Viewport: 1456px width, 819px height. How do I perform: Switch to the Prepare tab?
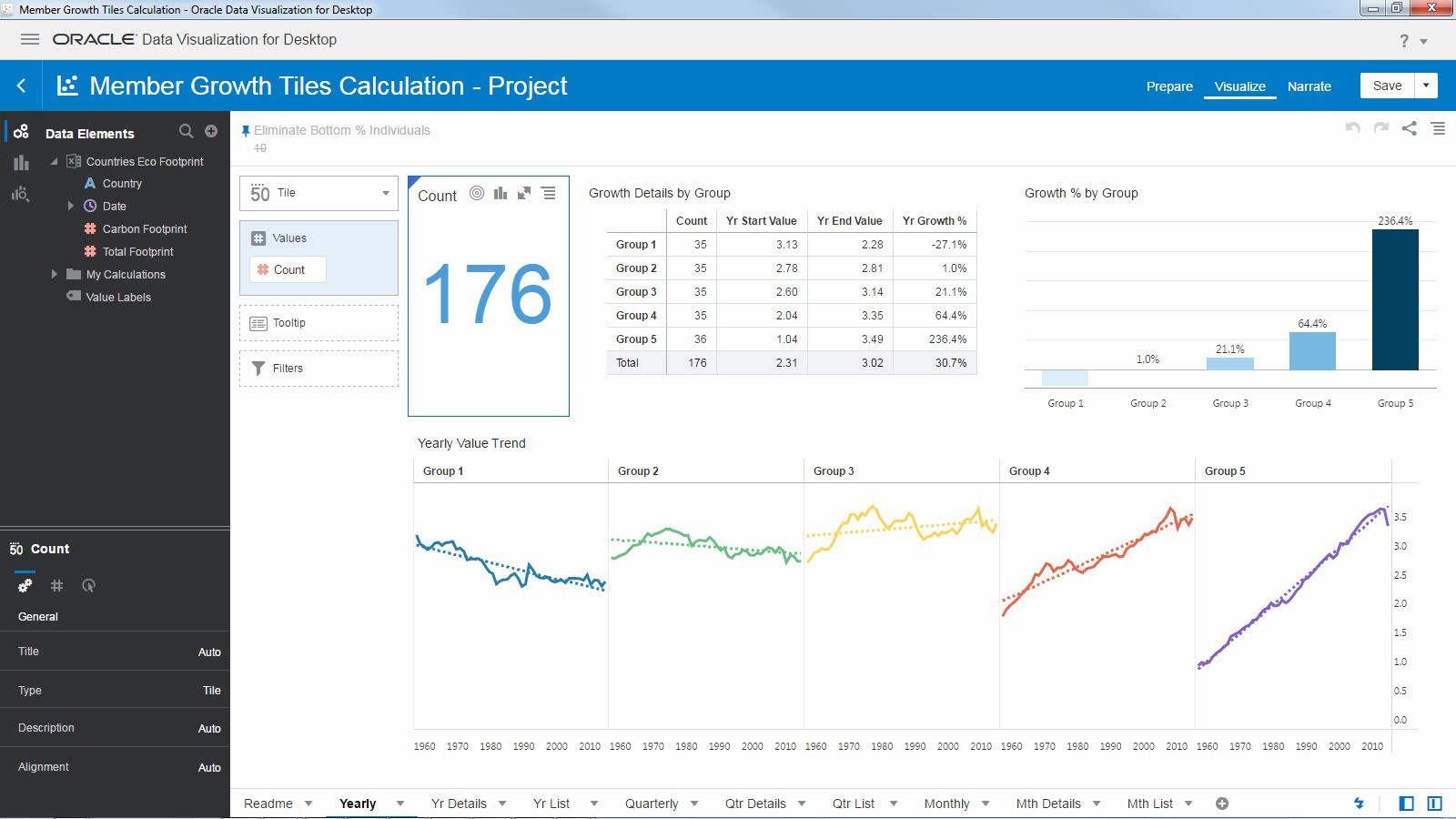click(1169, 86)
